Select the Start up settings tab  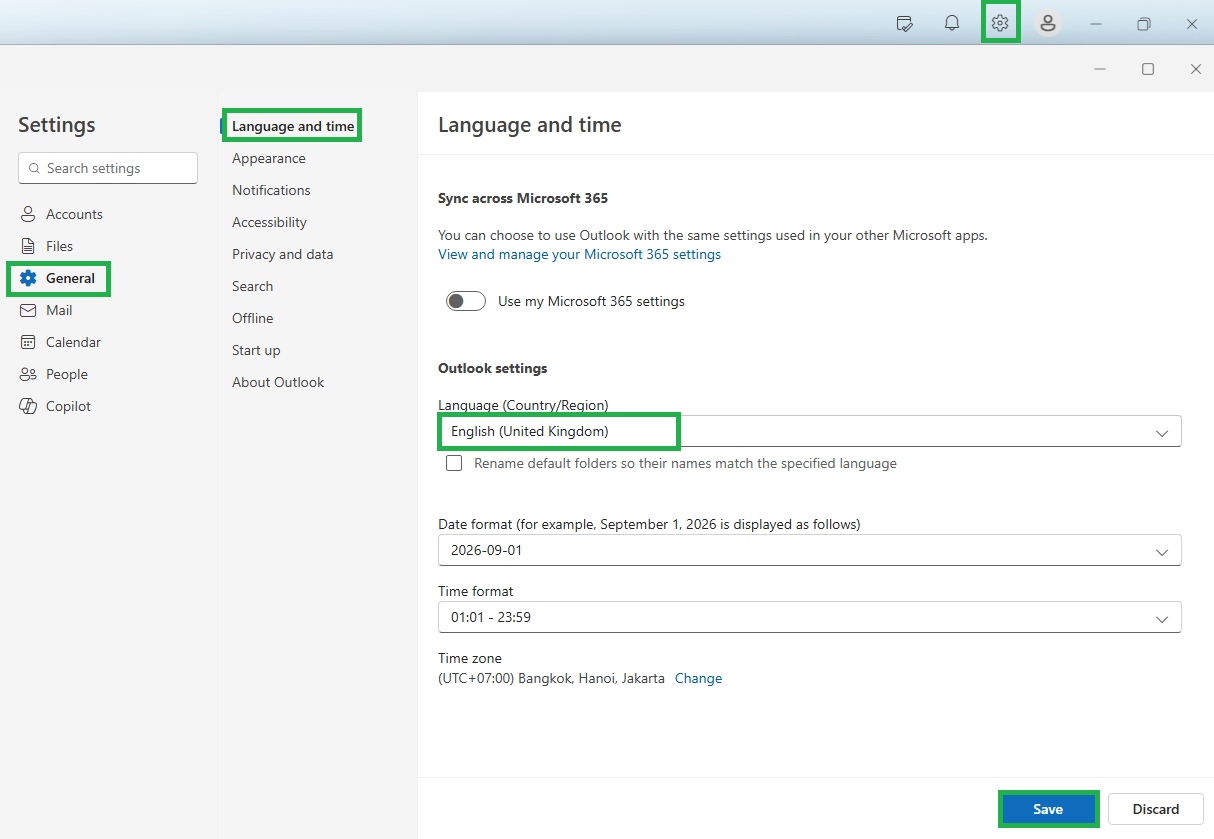pyautogui.click(x=256, y=350)
